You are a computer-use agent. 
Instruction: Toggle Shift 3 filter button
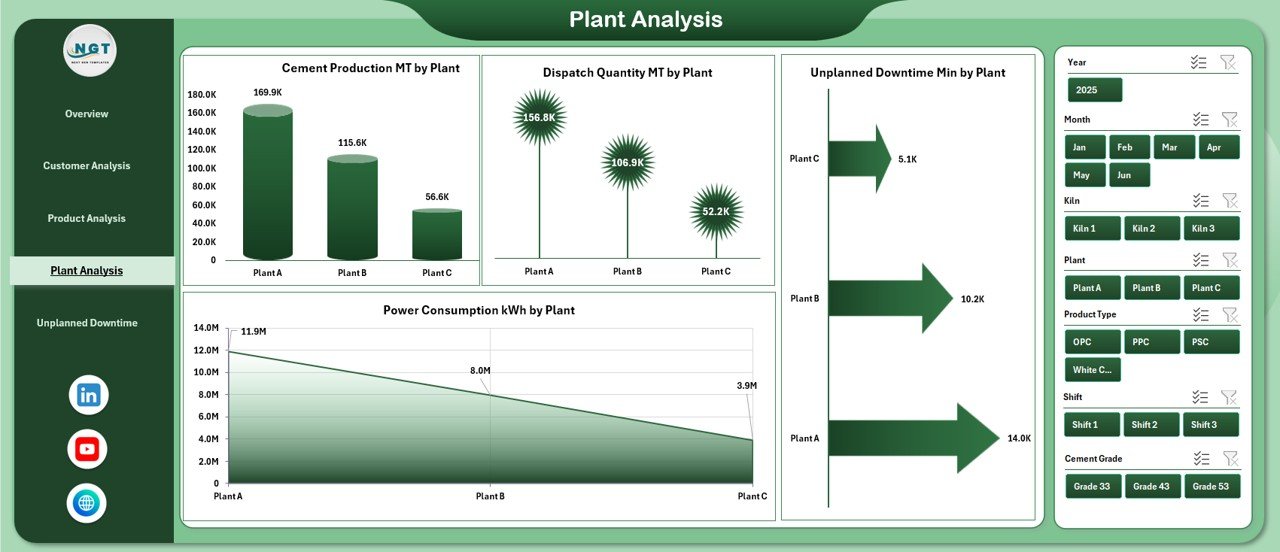1211,425
